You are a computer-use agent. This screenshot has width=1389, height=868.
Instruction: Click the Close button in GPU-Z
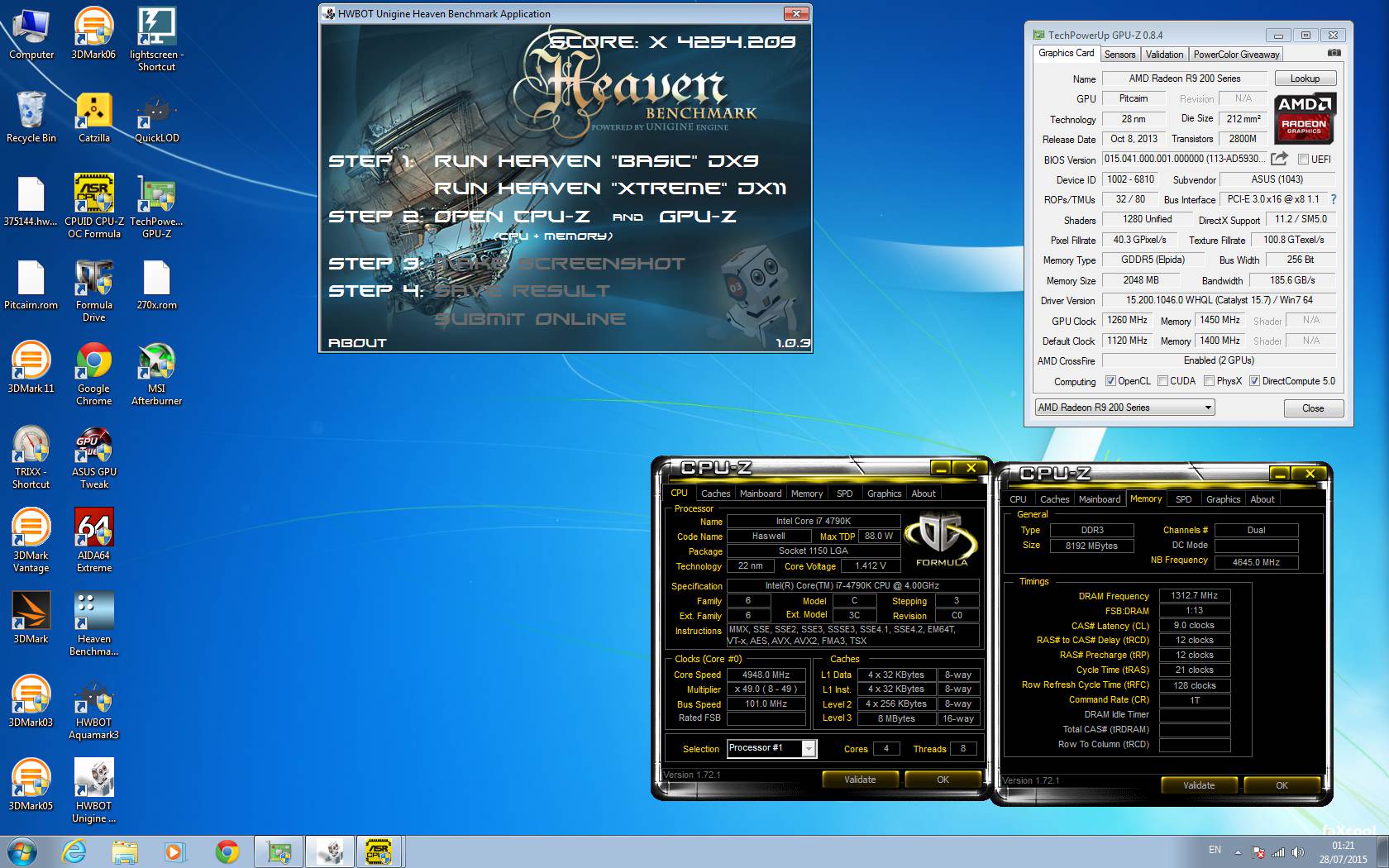point(1313,408)
